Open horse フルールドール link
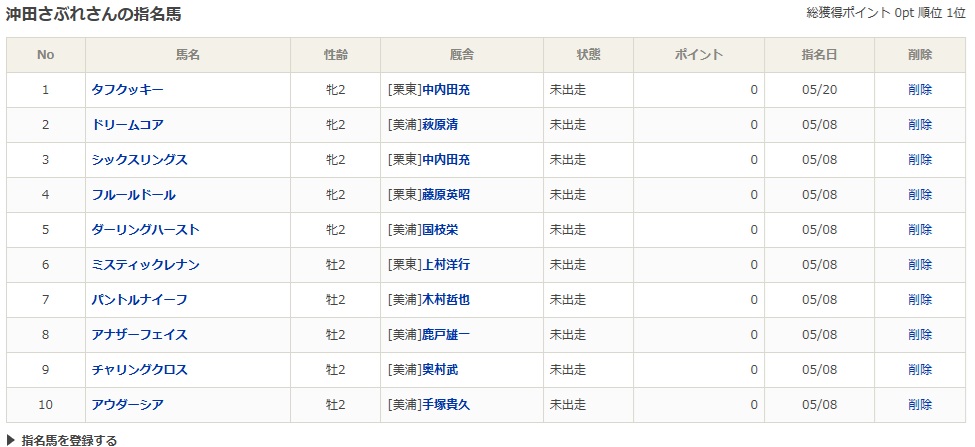975x447 pixels. (x=133, y=195)
